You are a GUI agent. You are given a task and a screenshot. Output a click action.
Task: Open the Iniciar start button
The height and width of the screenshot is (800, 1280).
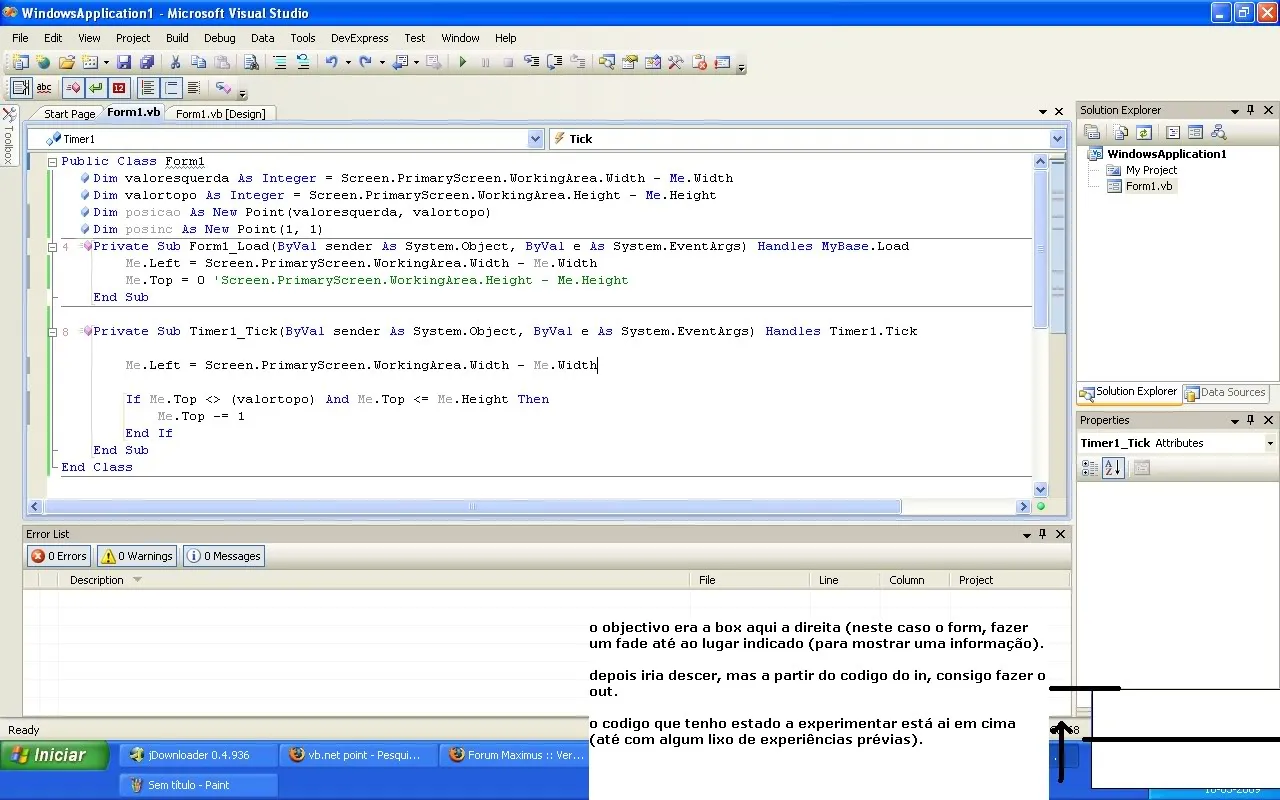(x=55, y=755)
